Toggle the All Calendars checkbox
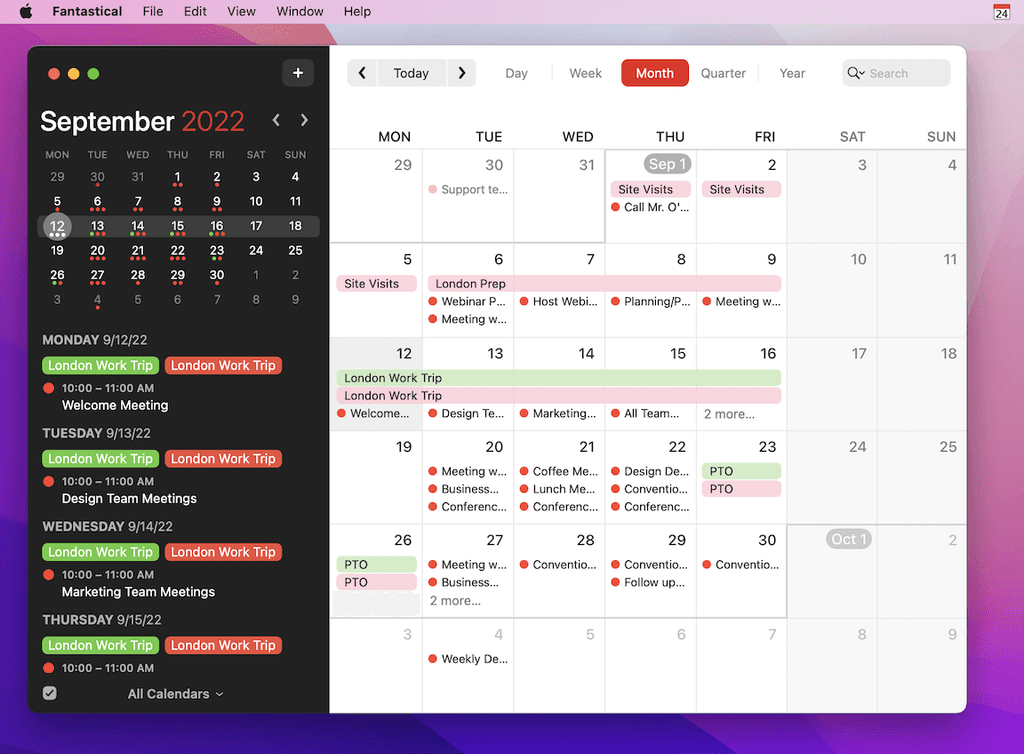The height and width of the screenshot is (754, 1024). tap(49, 692)
